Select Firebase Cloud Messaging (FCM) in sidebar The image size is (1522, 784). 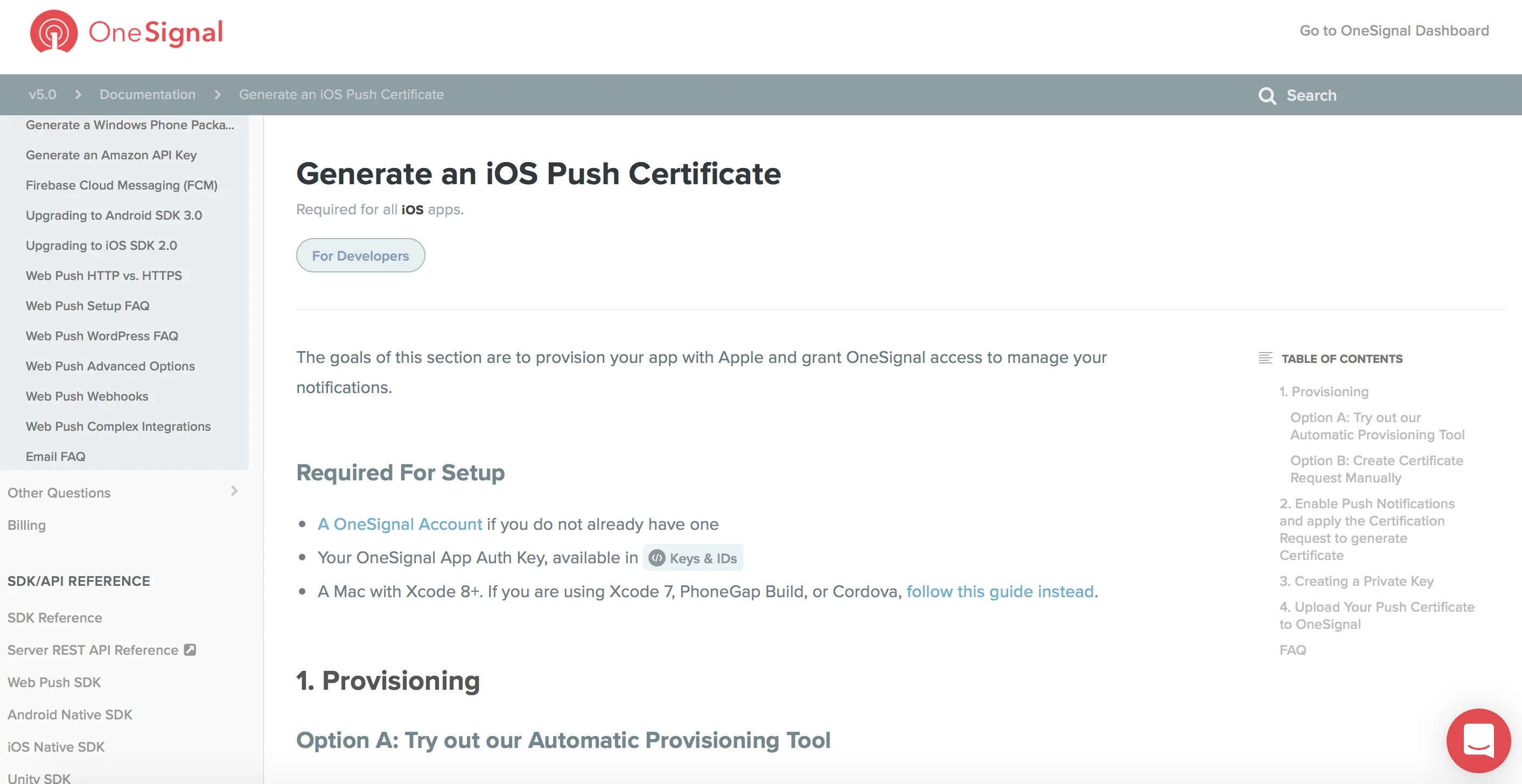(x=121, y=185)
